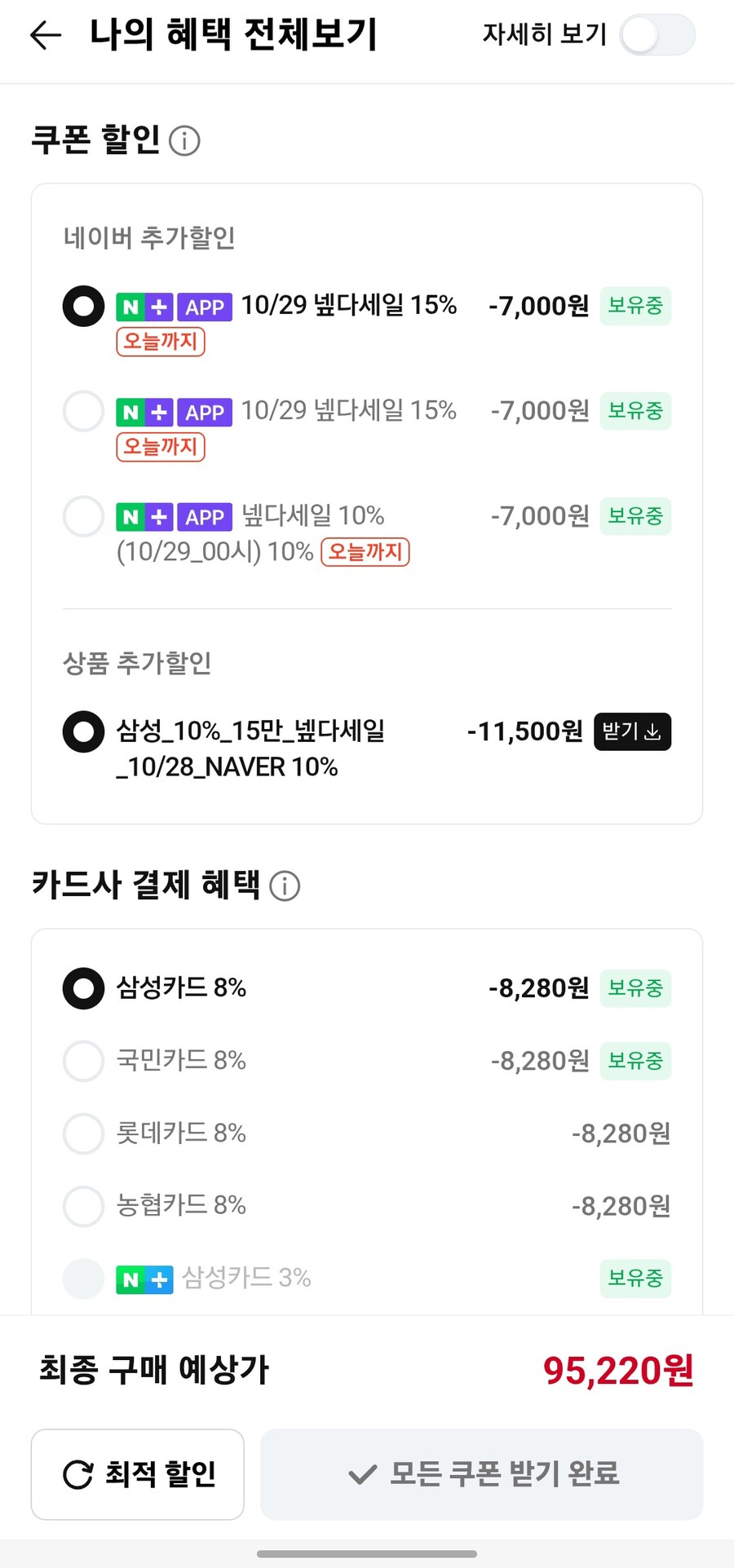Select the 넾다세일 10% (10/29_00시) coupon
The image size is (734, 1568).
click(84, 516)
